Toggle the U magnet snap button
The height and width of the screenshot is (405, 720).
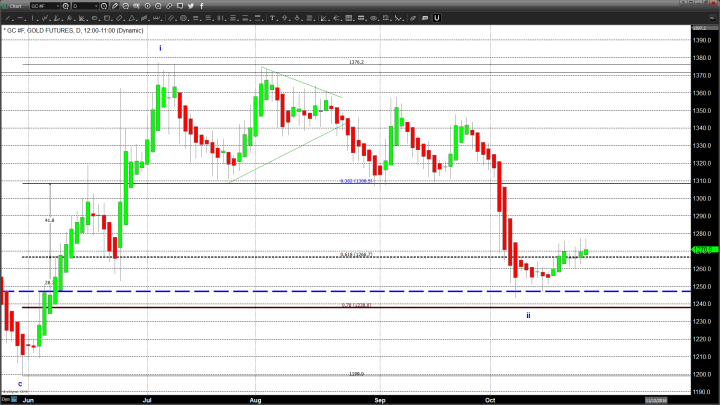pyautogui.click(x=436, y=18)
